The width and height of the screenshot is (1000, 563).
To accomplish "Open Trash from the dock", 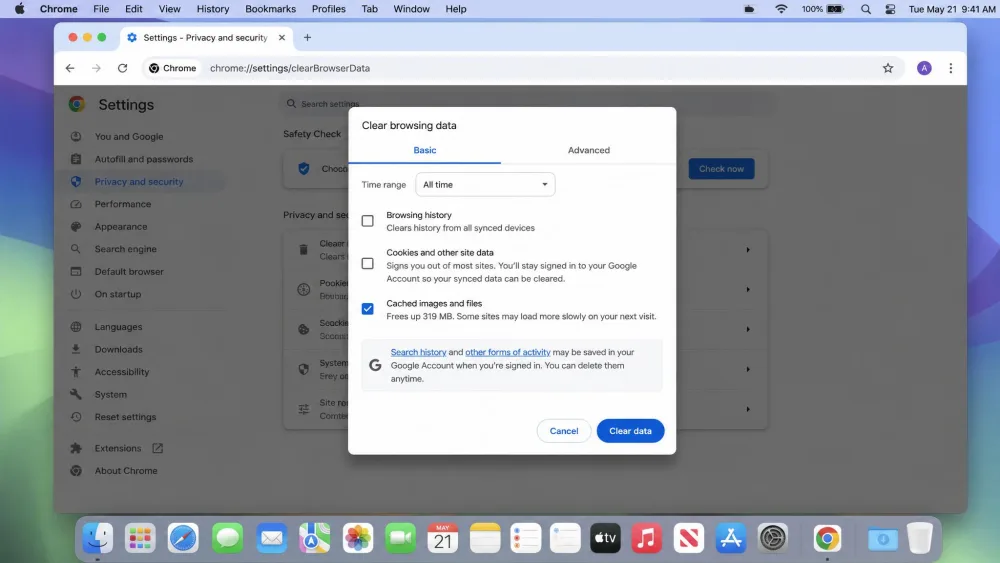I will click(x=920, y=538).
